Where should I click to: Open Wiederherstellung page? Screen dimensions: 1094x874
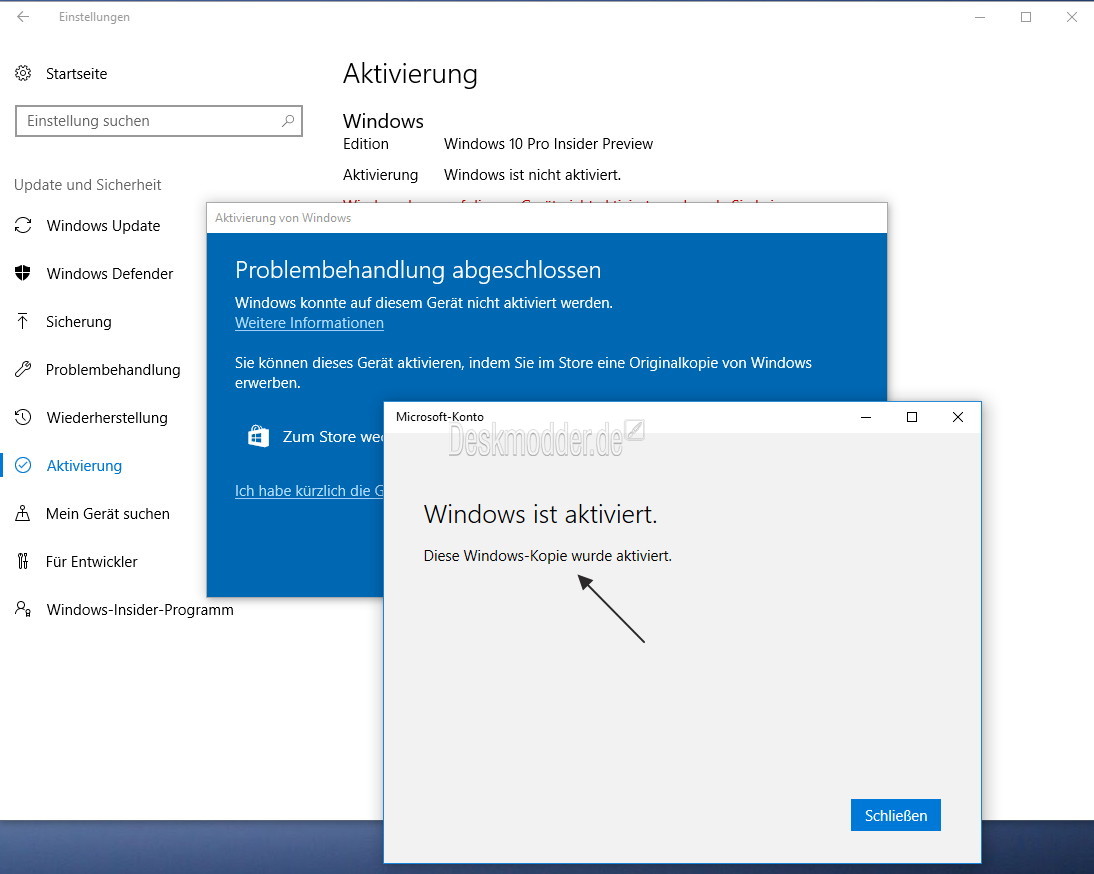point(107,418)
